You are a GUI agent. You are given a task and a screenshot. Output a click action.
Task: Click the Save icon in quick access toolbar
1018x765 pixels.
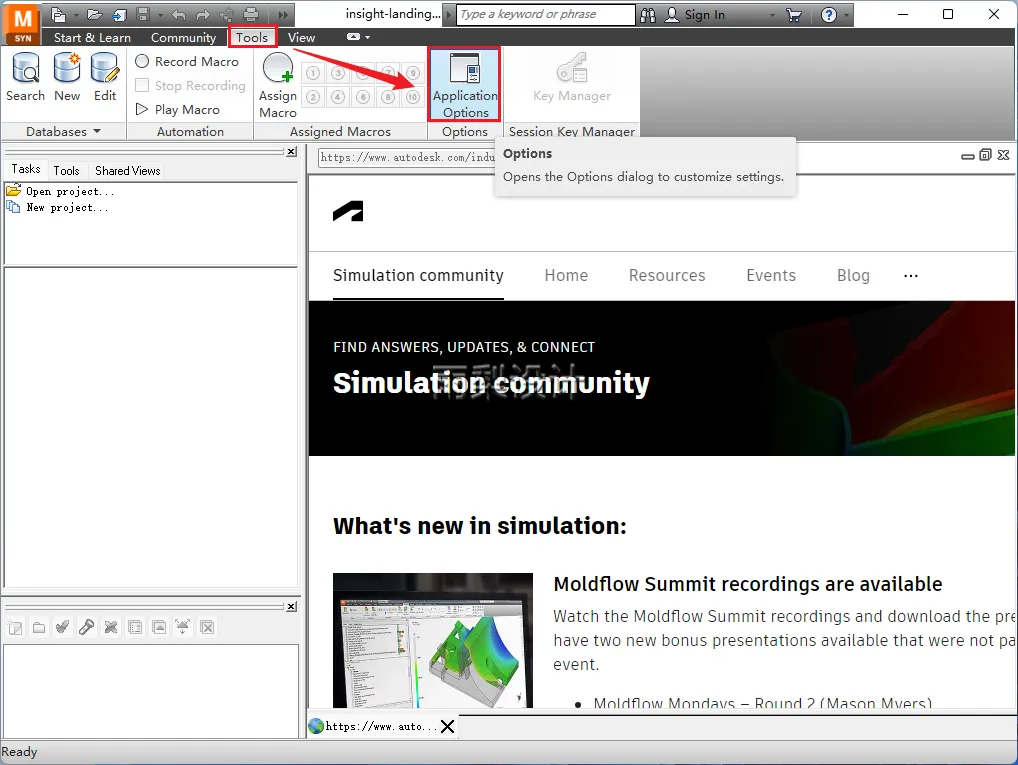pyautogui.click(x=143, y=14)
